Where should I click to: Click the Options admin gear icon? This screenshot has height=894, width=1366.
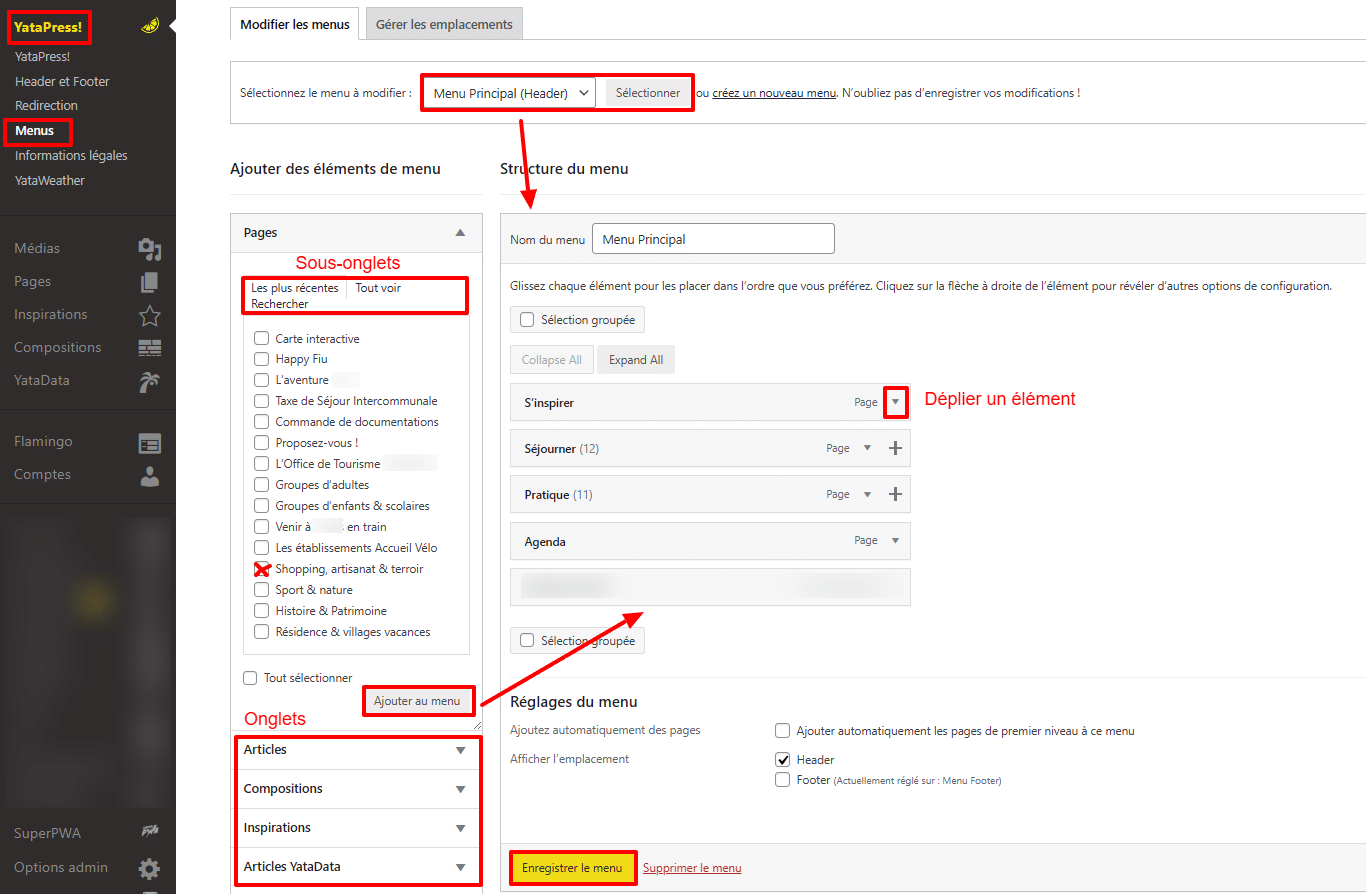[149, 868]
